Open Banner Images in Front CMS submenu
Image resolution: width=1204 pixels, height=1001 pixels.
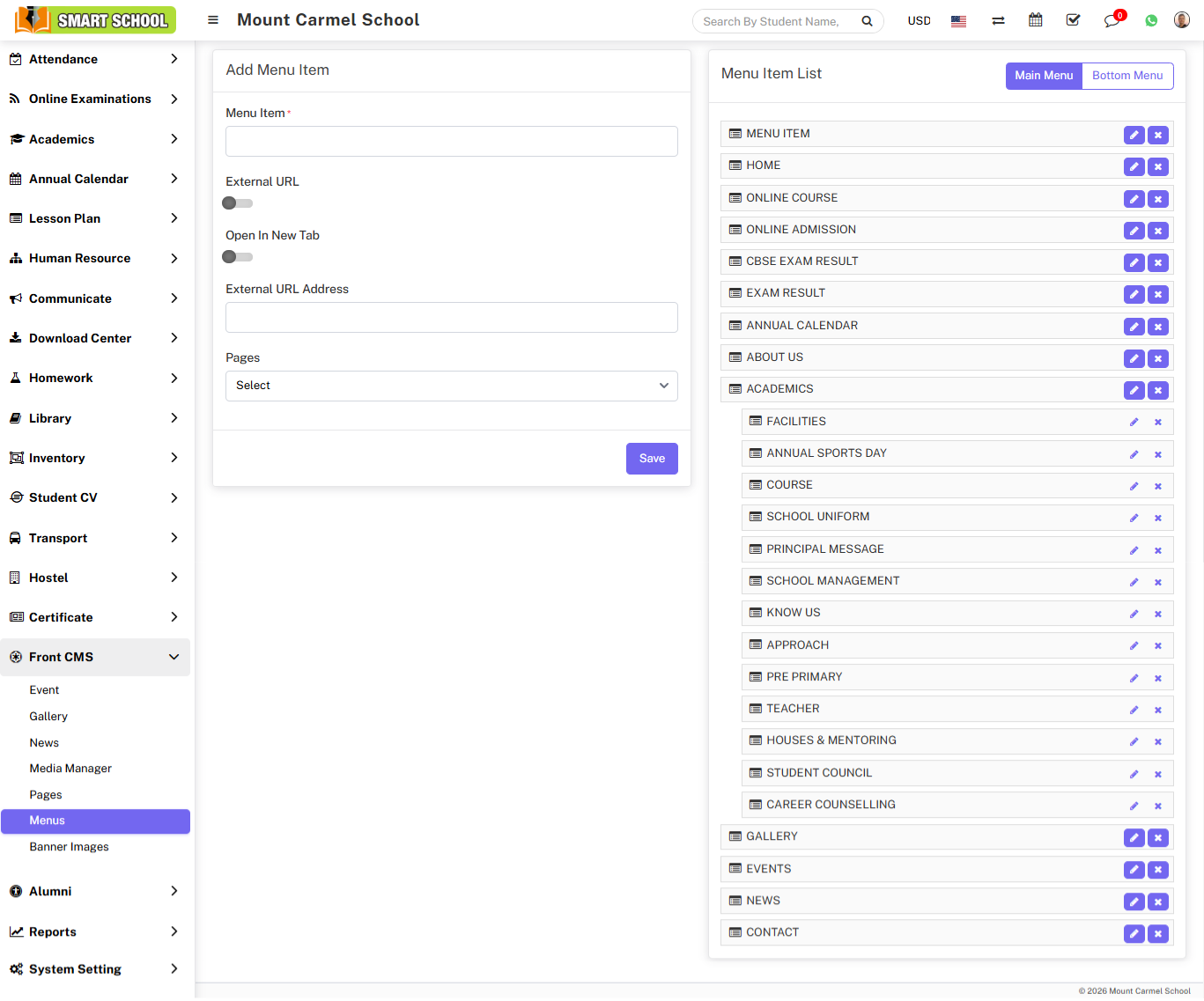pyautogui.click(x=69, y=847)
